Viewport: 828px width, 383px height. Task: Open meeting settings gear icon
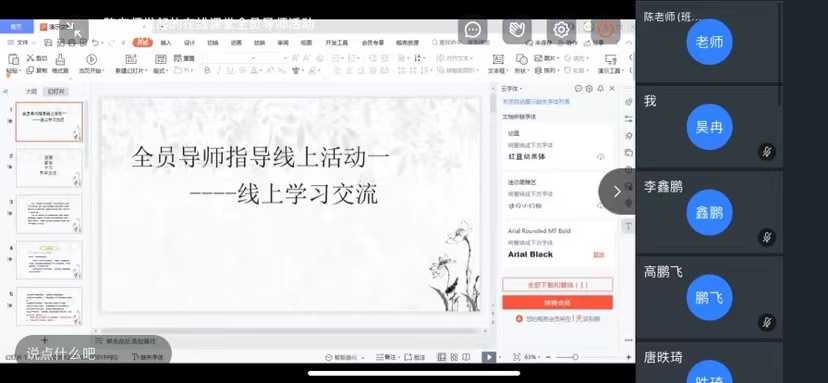[x=561, y=30]
